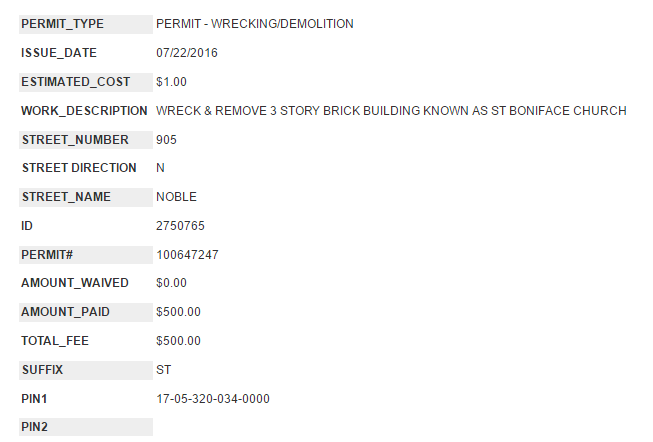This screenshot has width=653, height=442.
Task: Click the PERMIT_TYPE field label
Action: coord(62,23)
